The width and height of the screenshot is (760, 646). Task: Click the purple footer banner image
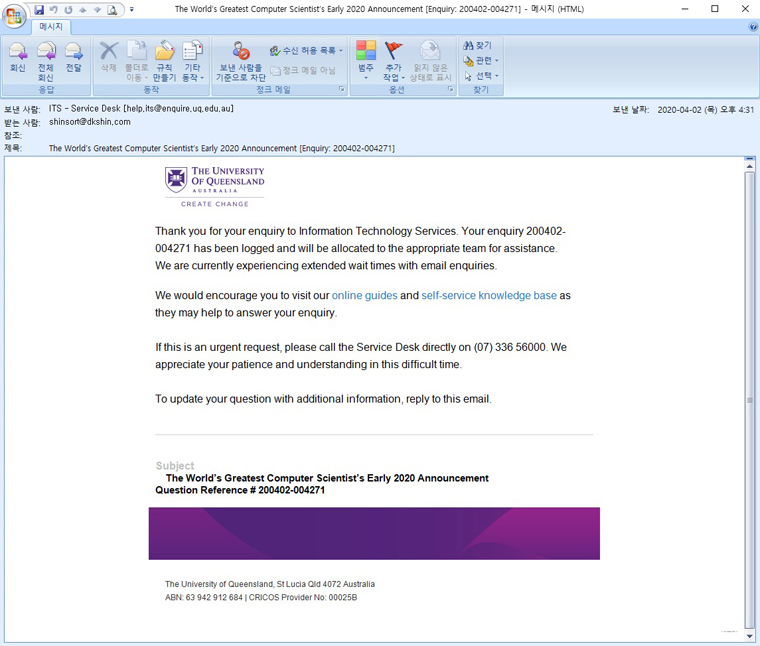[x=374, y=534]
